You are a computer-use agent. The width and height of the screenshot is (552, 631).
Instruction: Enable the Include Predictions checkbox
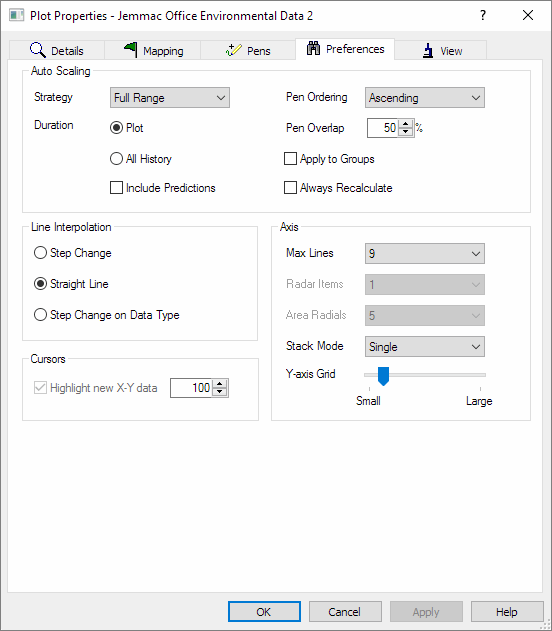tap(116, 188)
